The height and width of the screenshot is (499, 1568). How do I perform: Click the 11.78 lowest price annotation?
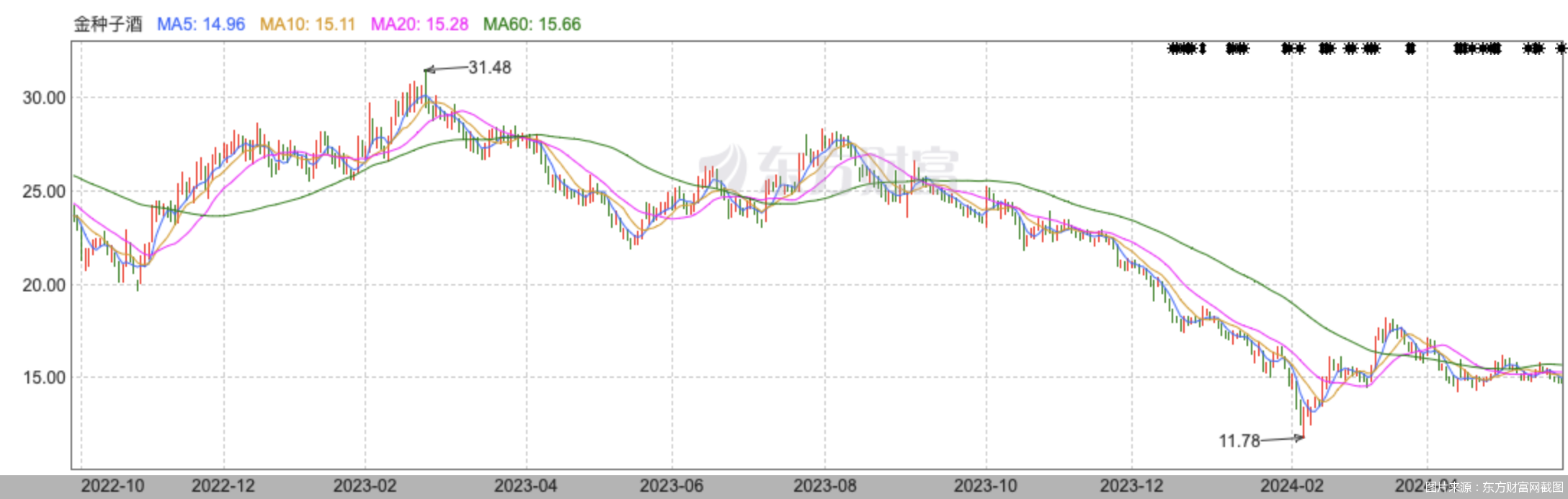1239,441
